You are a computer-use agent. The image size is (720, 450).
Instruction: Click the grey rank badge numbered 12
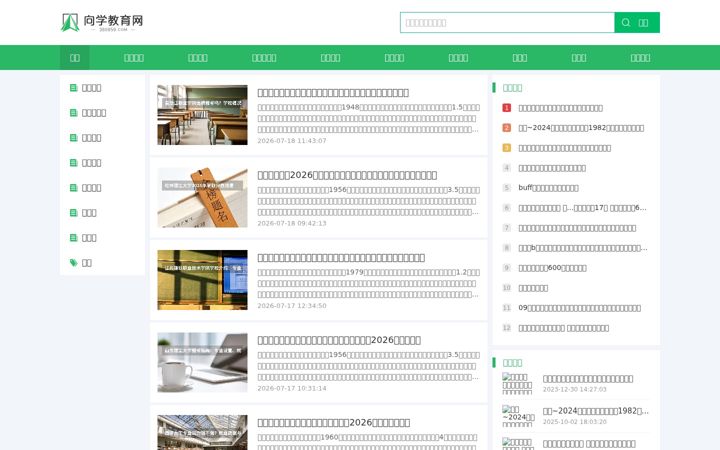point(506,328)
